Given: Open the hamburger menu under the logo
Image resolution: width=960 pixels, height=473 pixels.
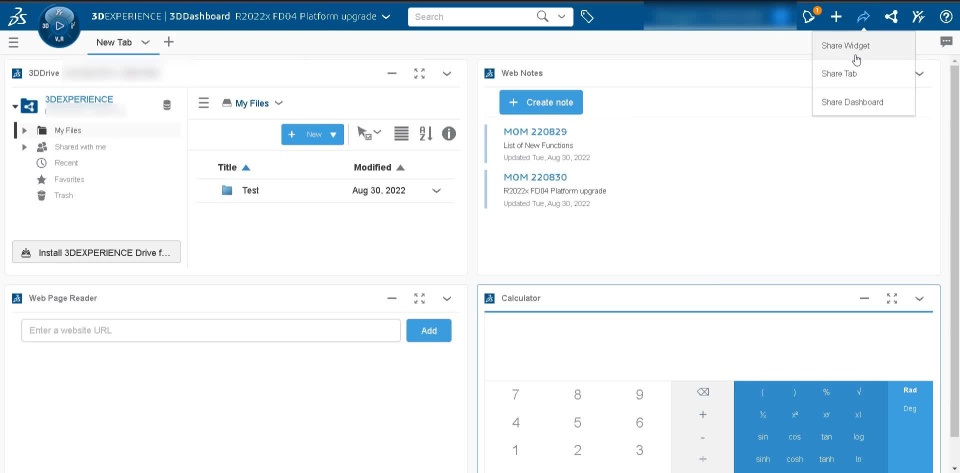Looking at the screenshot, I should [x=13, y=42].
